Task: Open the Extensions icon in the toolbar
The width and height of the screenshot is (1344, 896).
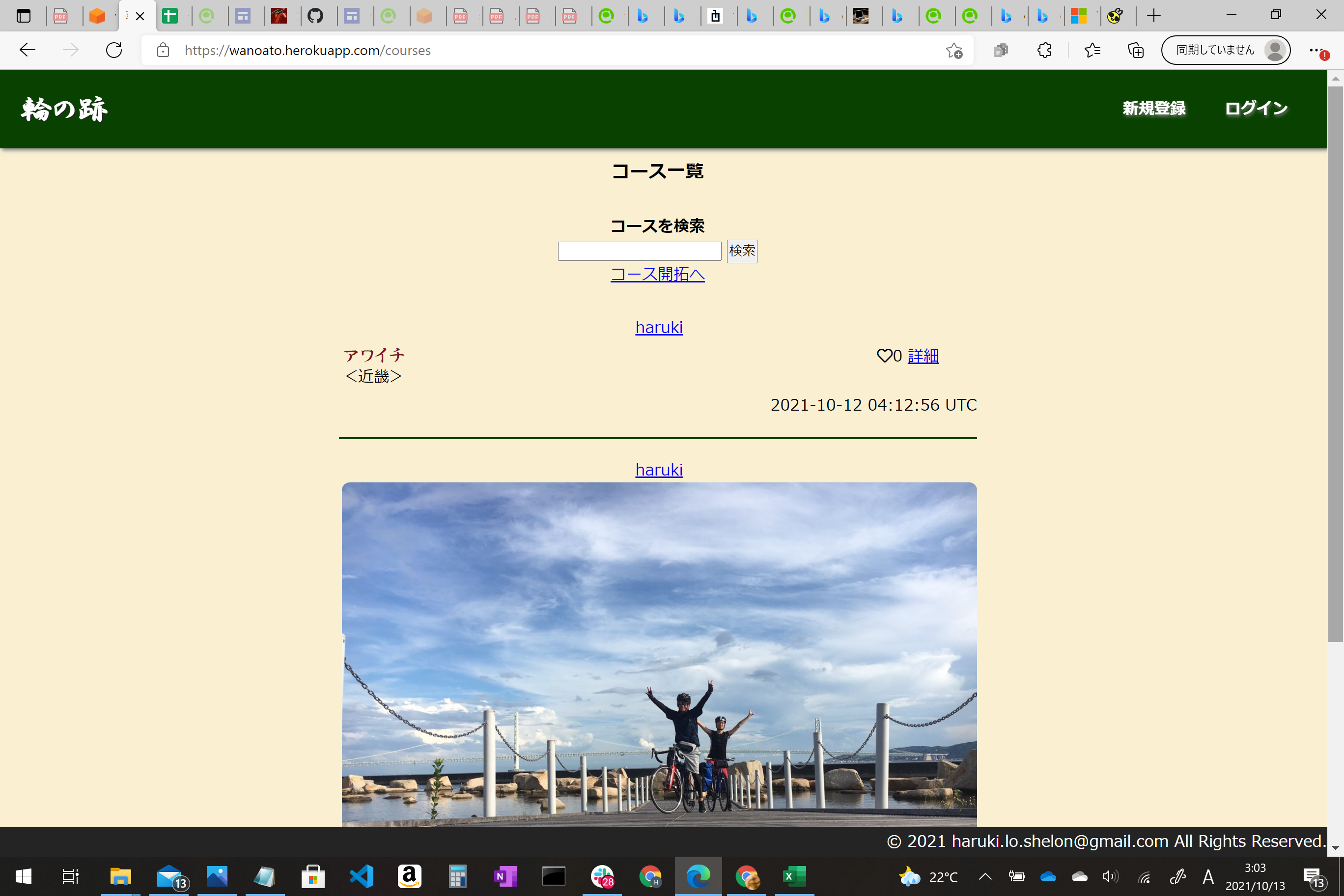Action: coord(1044,50)
